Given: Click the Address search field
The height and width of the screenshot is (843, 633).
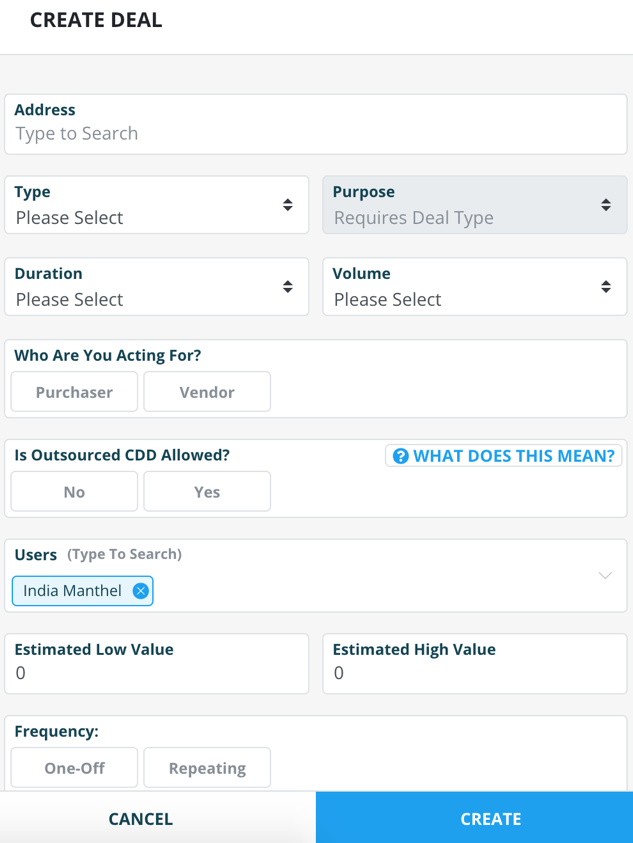Looking at the screenshot, I should pyautogui.click(x=315, y=133).
